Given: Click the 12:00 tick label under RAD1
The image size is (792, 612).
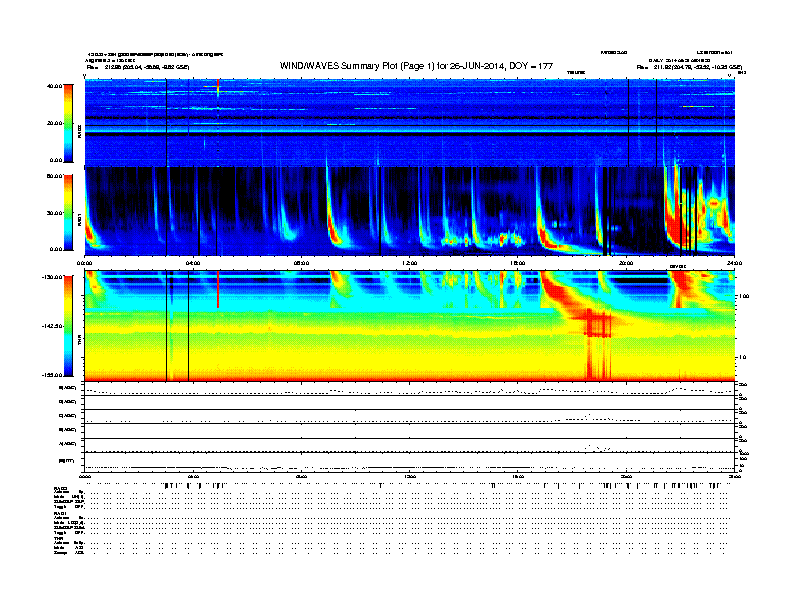Looking at the screenshot, I should pos(410,263).
